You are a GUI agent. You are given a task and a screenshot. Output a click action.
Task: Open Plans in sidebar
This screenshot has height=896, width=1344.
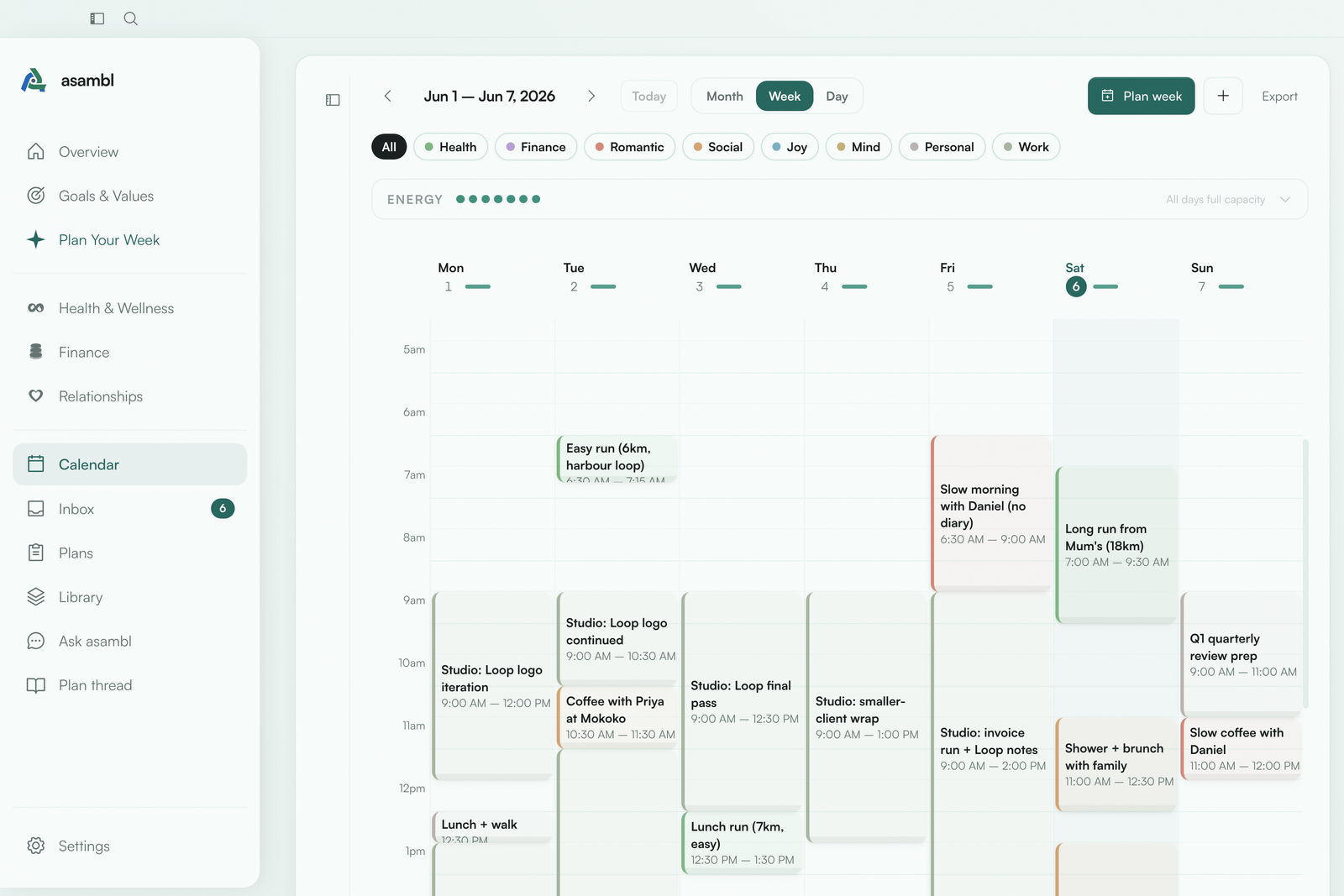click(130, 553)
